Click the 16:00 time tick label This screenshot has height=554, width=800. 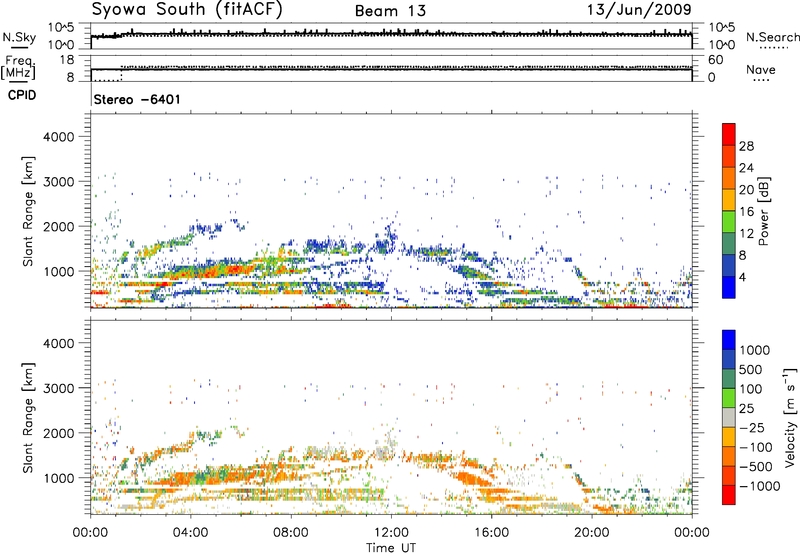click(491, 533)
